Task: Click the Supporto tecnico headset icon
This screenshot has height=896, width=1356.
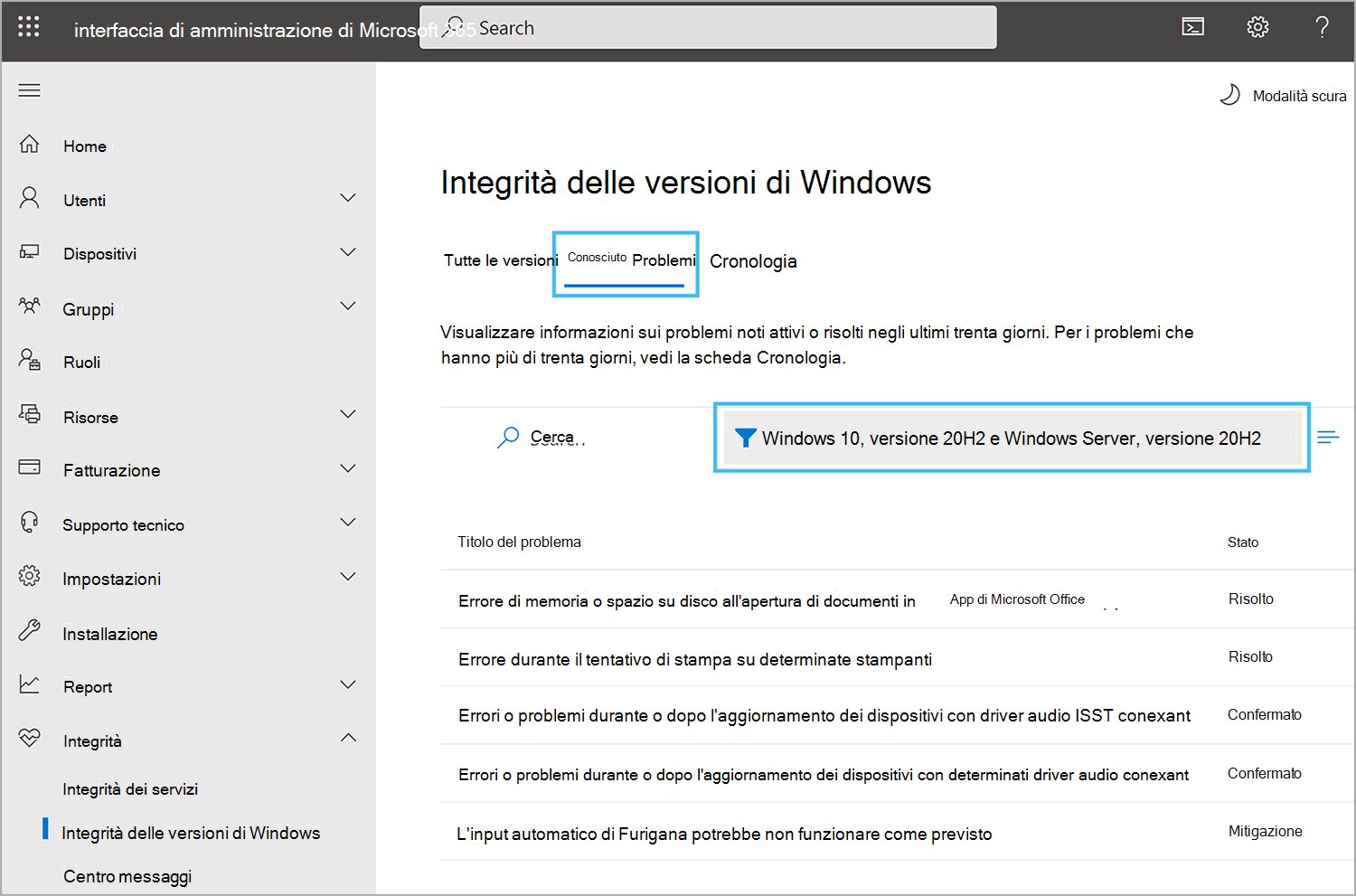Action: coord(30,522)
